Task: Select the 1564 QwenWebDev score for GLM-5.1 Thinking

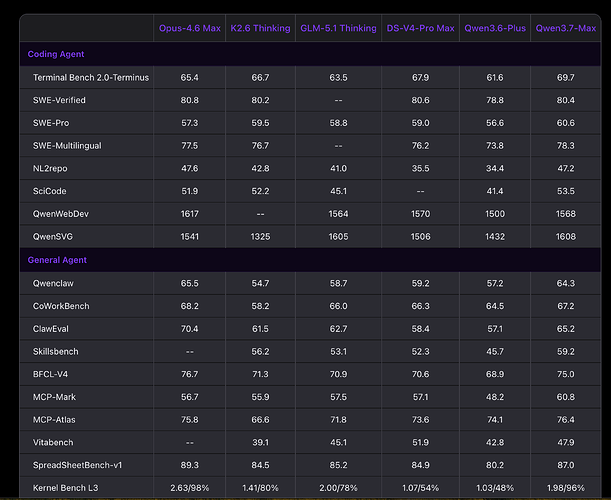Action: click(338, 214)
